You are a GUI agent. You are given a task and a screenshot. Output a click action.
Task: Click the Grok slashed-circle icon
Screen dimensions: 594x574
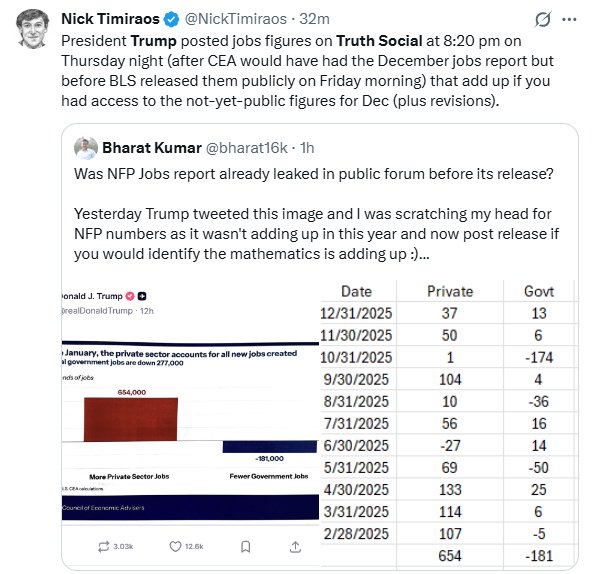click(542, 19)
